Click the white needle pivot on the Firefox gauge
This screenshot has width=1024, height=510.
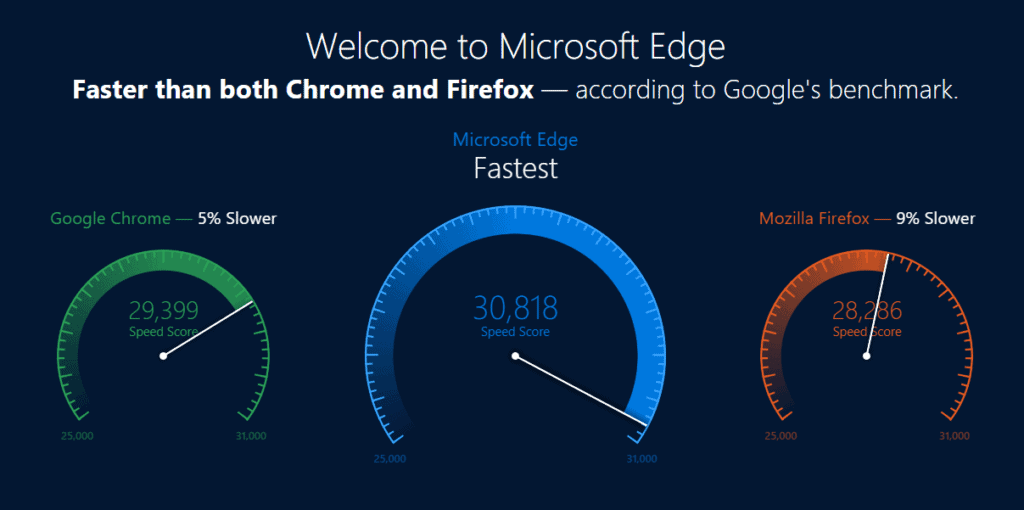(x=867, y=355)
